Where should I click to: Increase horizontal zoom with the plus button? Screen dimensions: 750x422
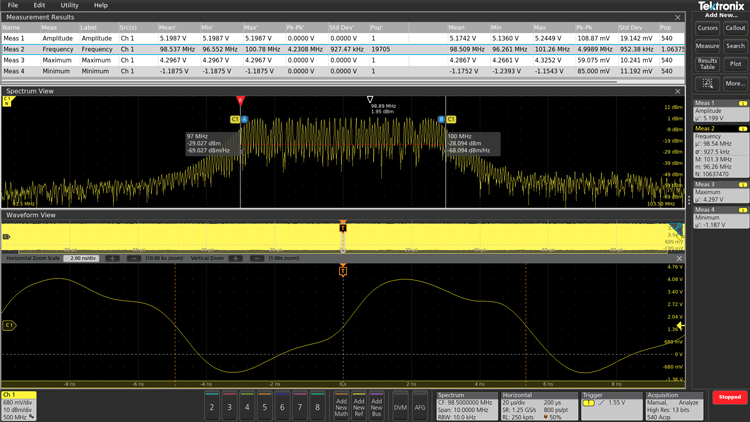(x=112, y=258)
